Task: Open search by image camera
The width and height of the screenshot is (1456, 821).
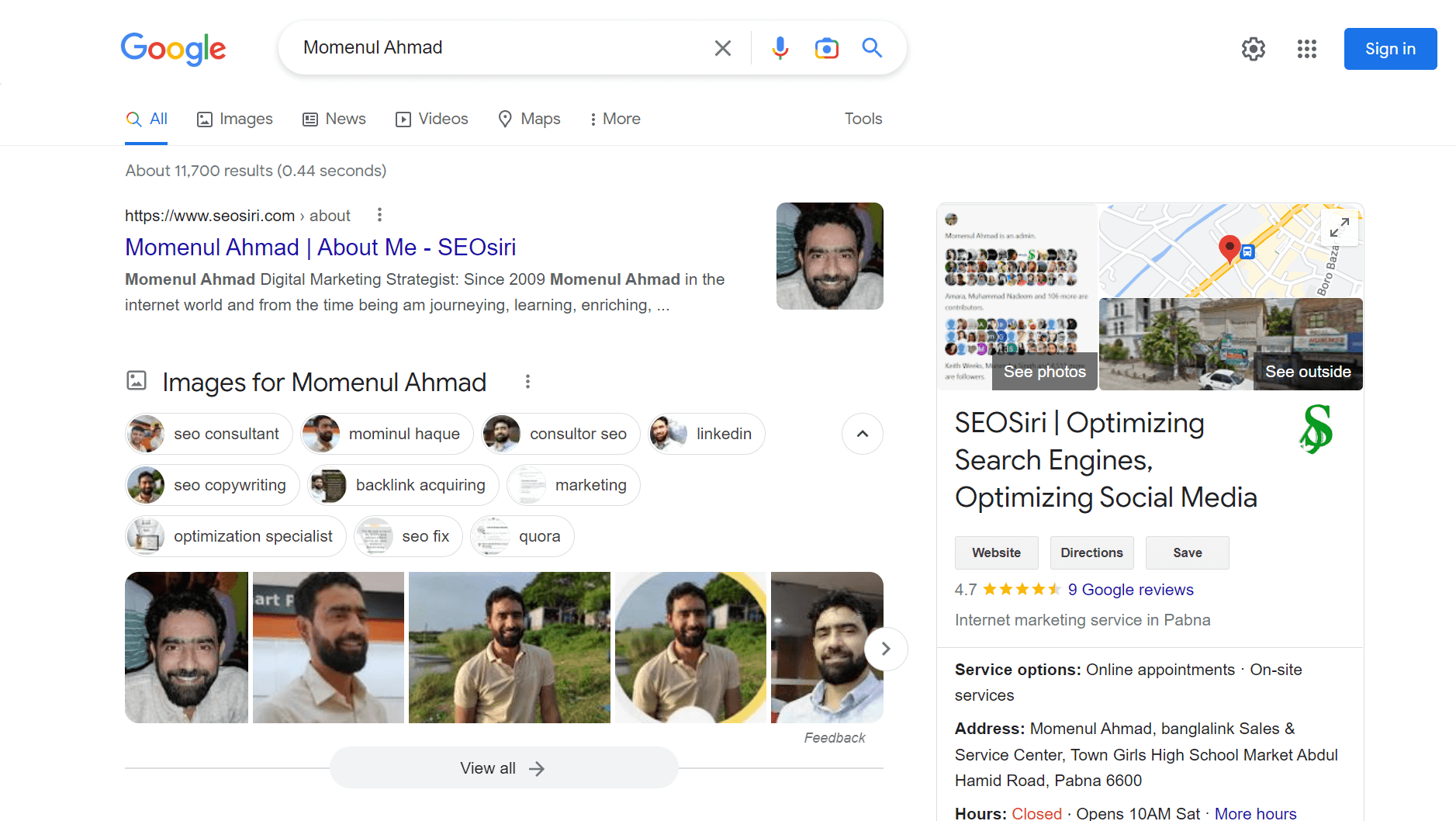Action: (826, 48)
